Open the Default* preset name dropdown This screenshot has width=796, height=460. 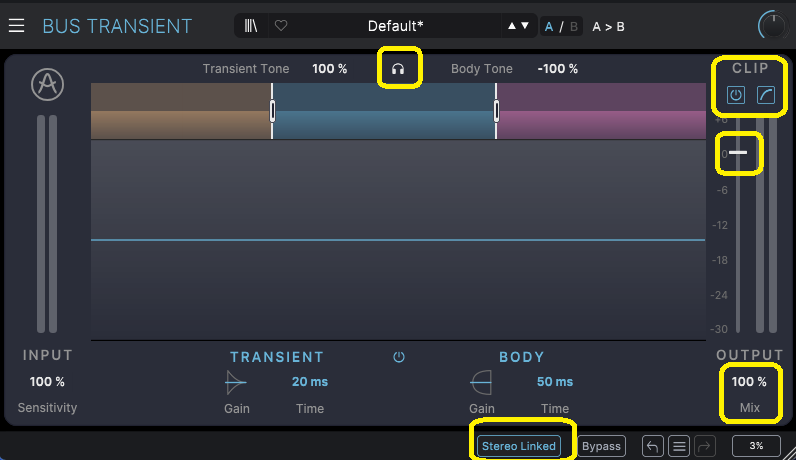coord(395,26)
